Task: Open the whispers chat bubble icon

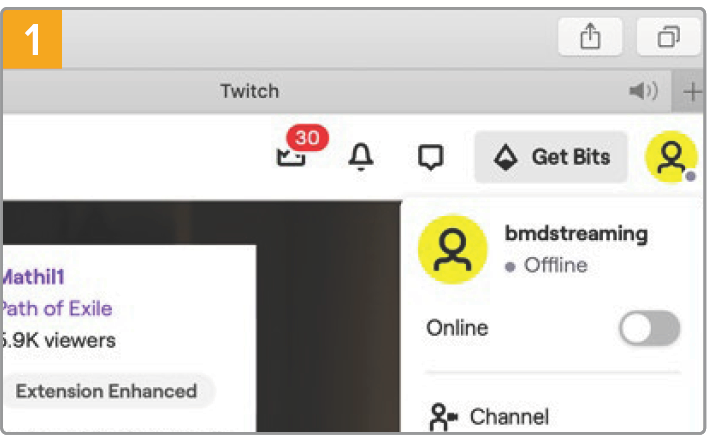Action: (431, 157)
